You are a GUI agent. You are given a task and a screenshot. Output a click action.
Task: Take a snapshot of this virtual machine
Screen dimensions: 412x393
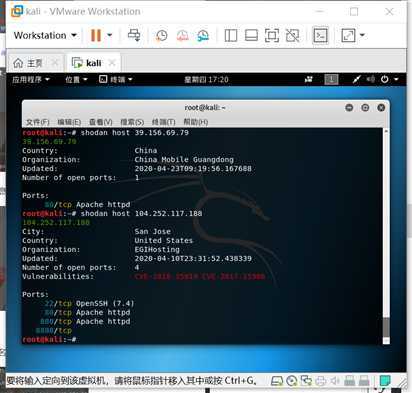[162, 36]
